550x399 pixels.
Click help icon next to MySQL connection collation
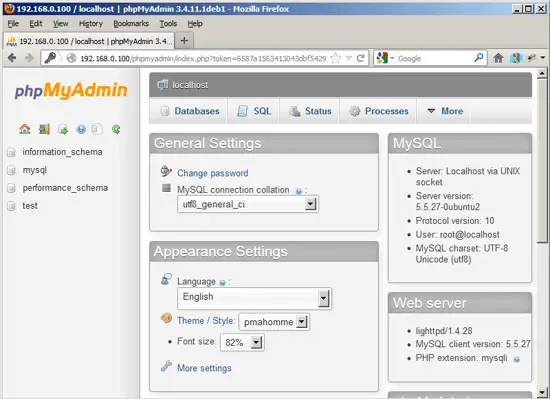coord(299,191)
